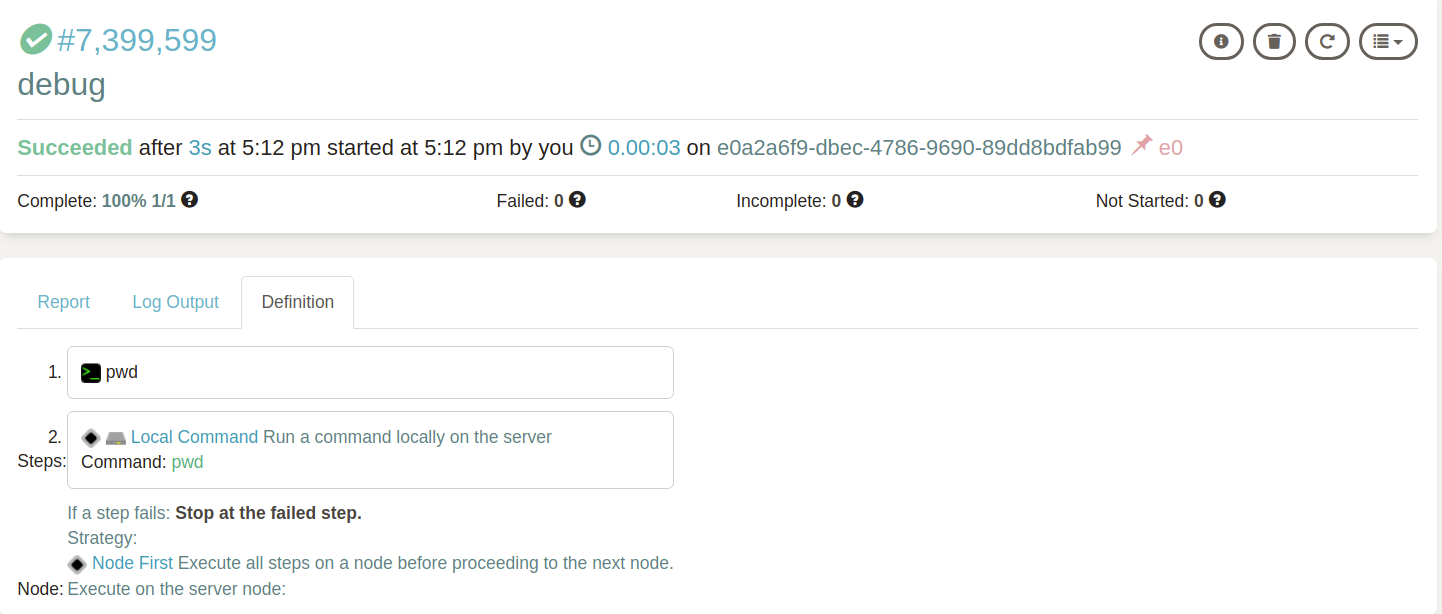Click the help icon beside Failed: 0
The image size is (1442, 614).
575,199
